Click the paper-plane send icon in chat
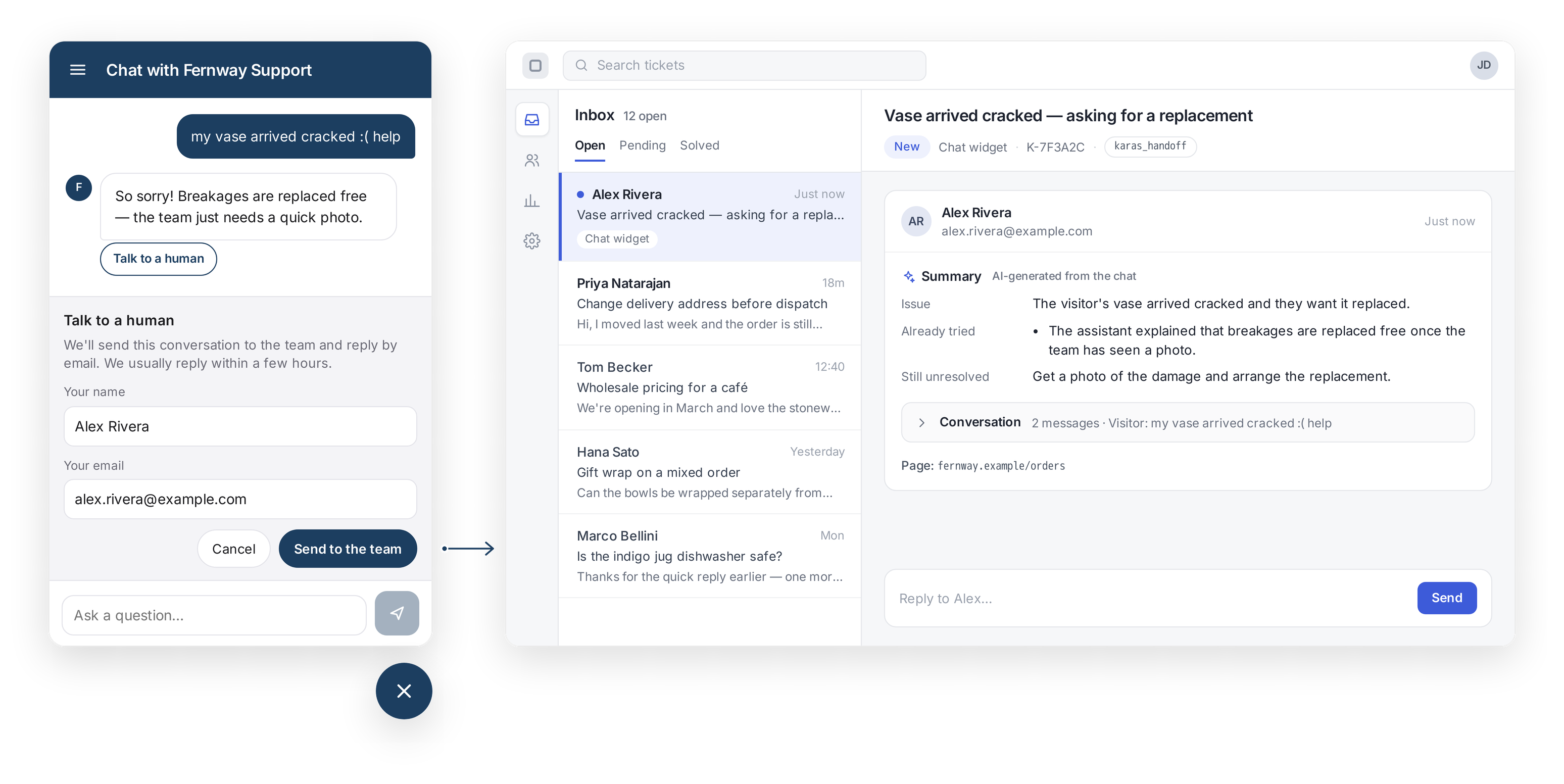The height and width of the screenshot is (784, 1564). (397, 613)
